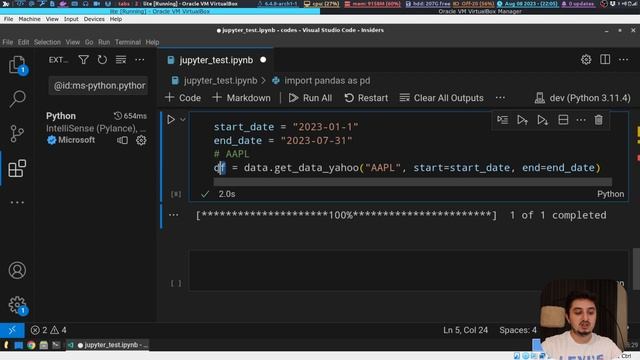Delete the cell with trash icon
The height and width of the screenshot is (360, 640).
599,120
